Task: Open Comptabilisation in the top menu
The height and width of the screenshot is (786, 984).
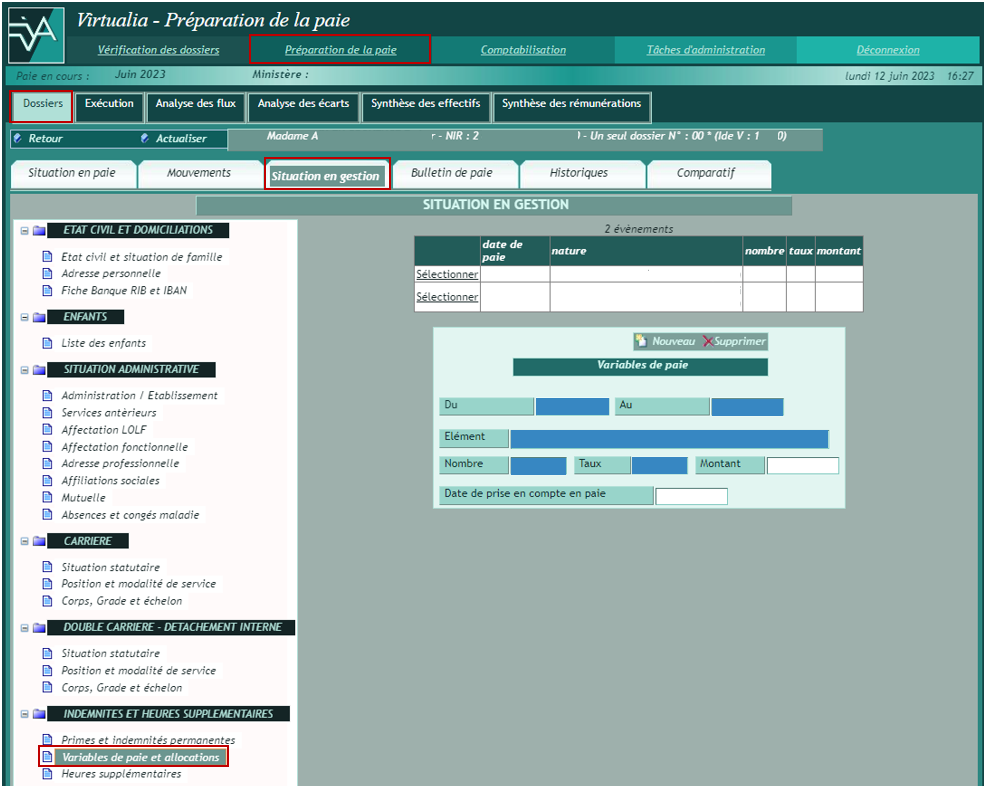Action: pyautogui.click(x=523, y=50)
